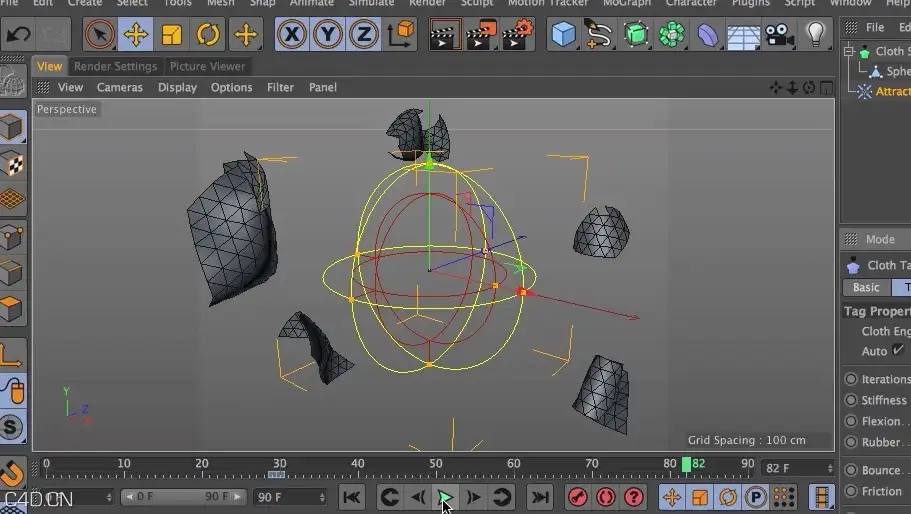The image size is (911, 514).
Task: Activate the Rotate tool
Action: 207,34
